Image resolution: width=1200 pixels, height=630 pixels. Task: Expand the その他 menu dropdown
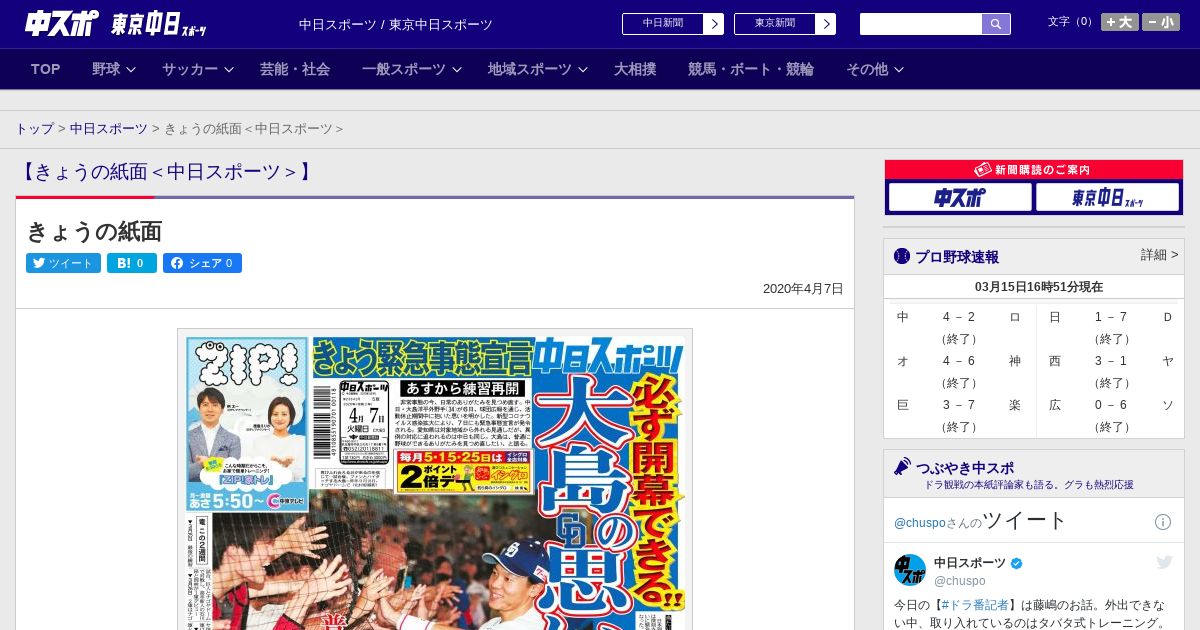pos(875,69)
